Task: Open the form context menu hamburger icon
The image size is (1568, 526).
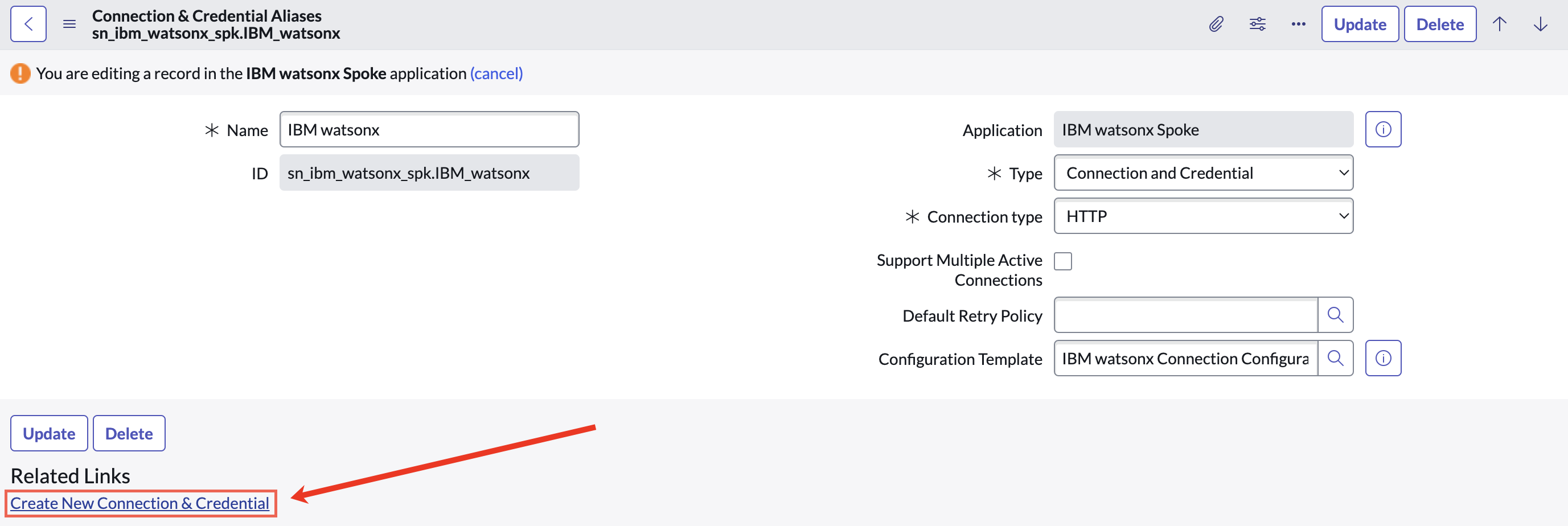Action: coord(69,24)
